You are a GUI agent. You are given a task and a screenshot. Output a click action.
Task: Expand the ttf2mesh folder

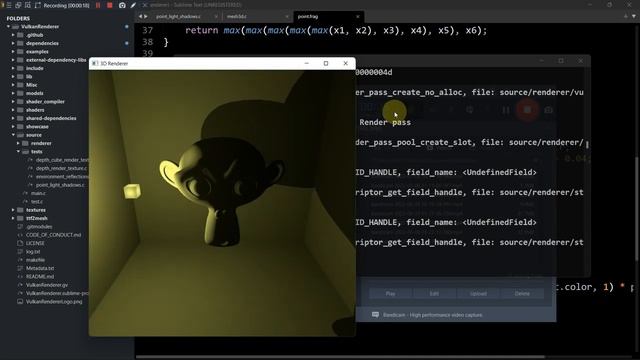[13, 218]
